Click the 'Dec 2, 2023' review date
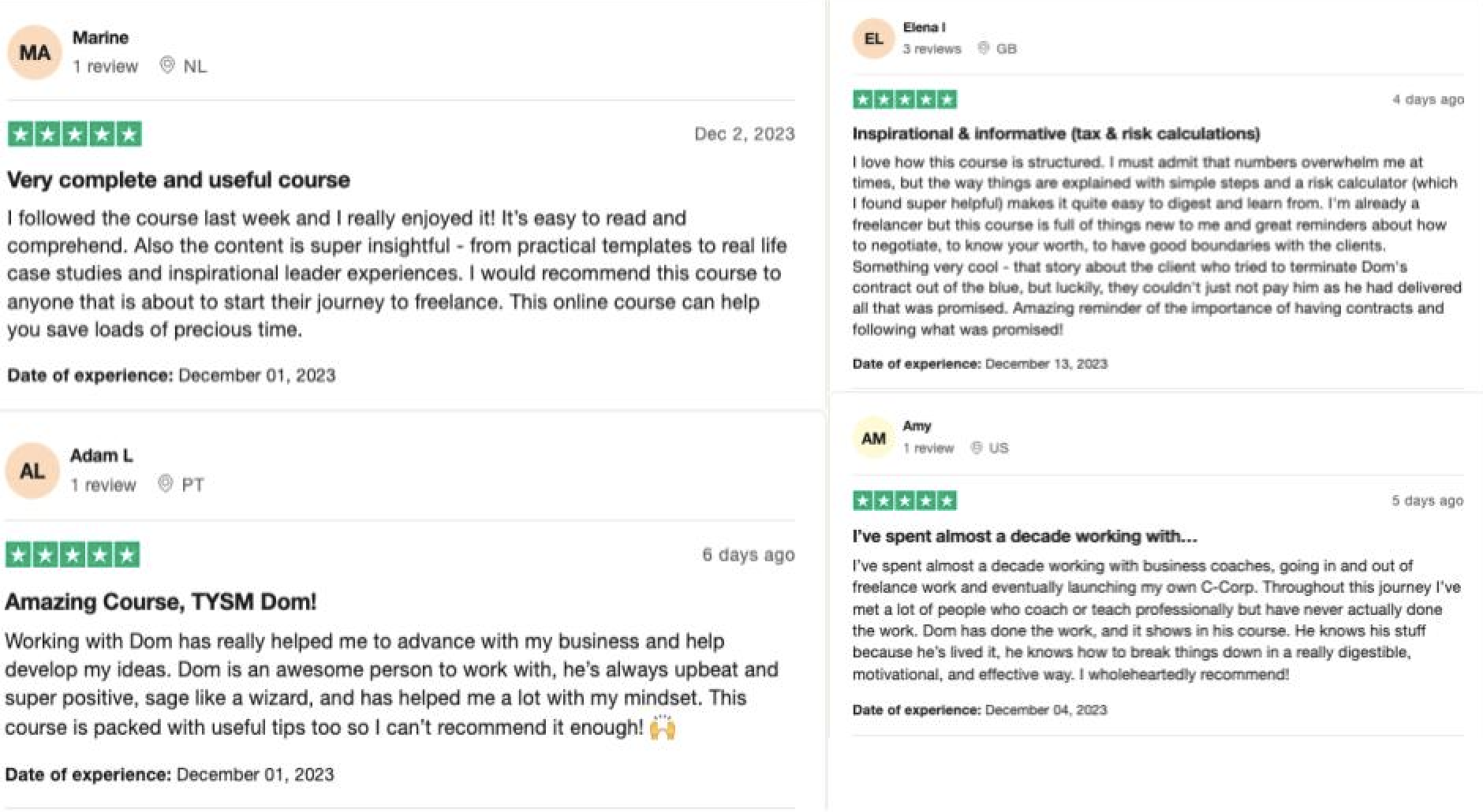 (744, 134)
